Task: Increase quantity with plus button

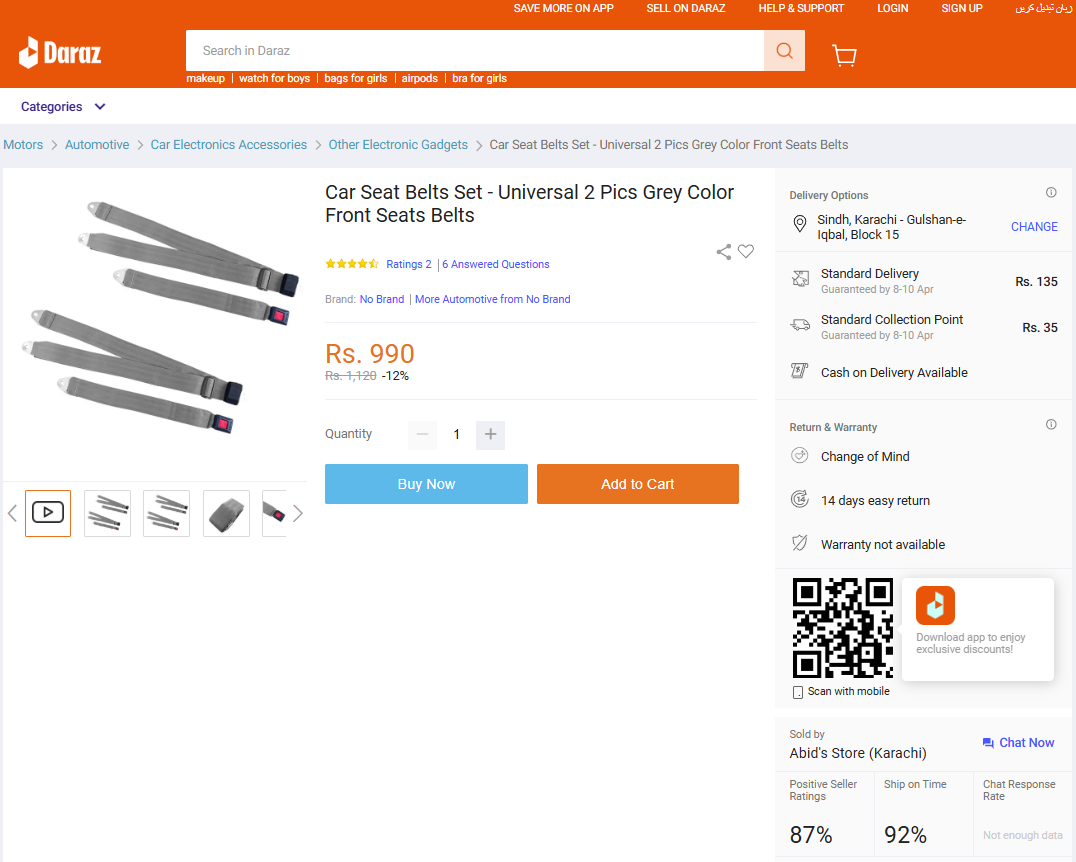Action: click(490, 434)
